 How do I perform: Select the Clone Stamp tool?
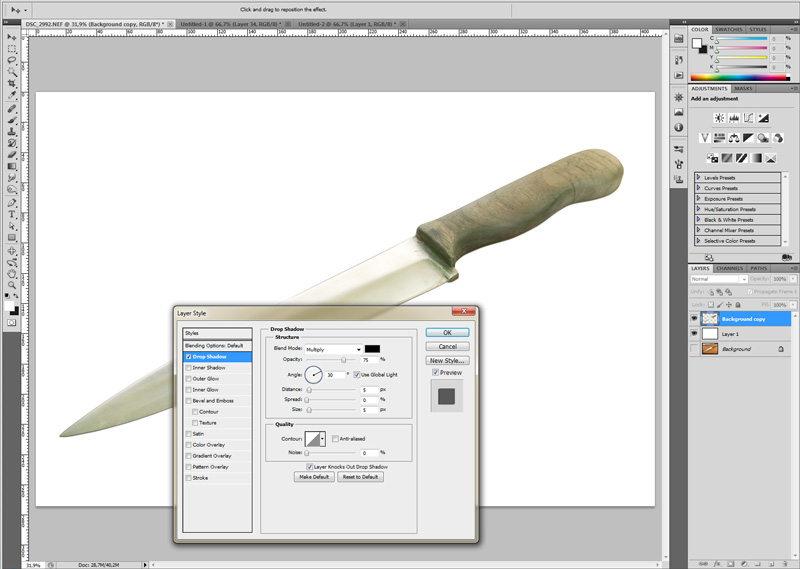tap(11, 131)
